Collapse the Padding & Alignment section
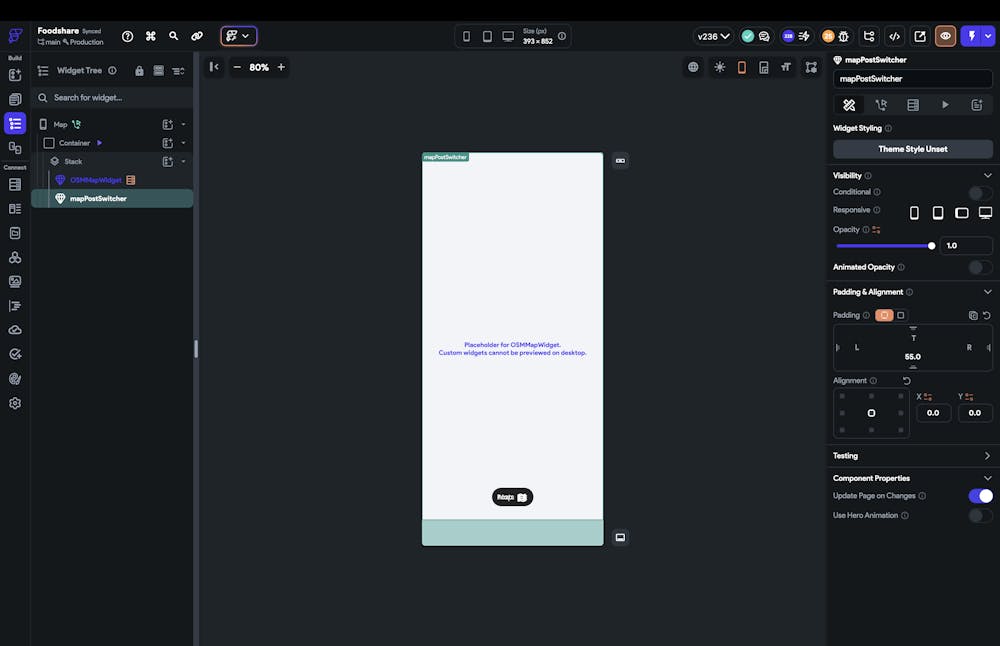 (987, 292)
